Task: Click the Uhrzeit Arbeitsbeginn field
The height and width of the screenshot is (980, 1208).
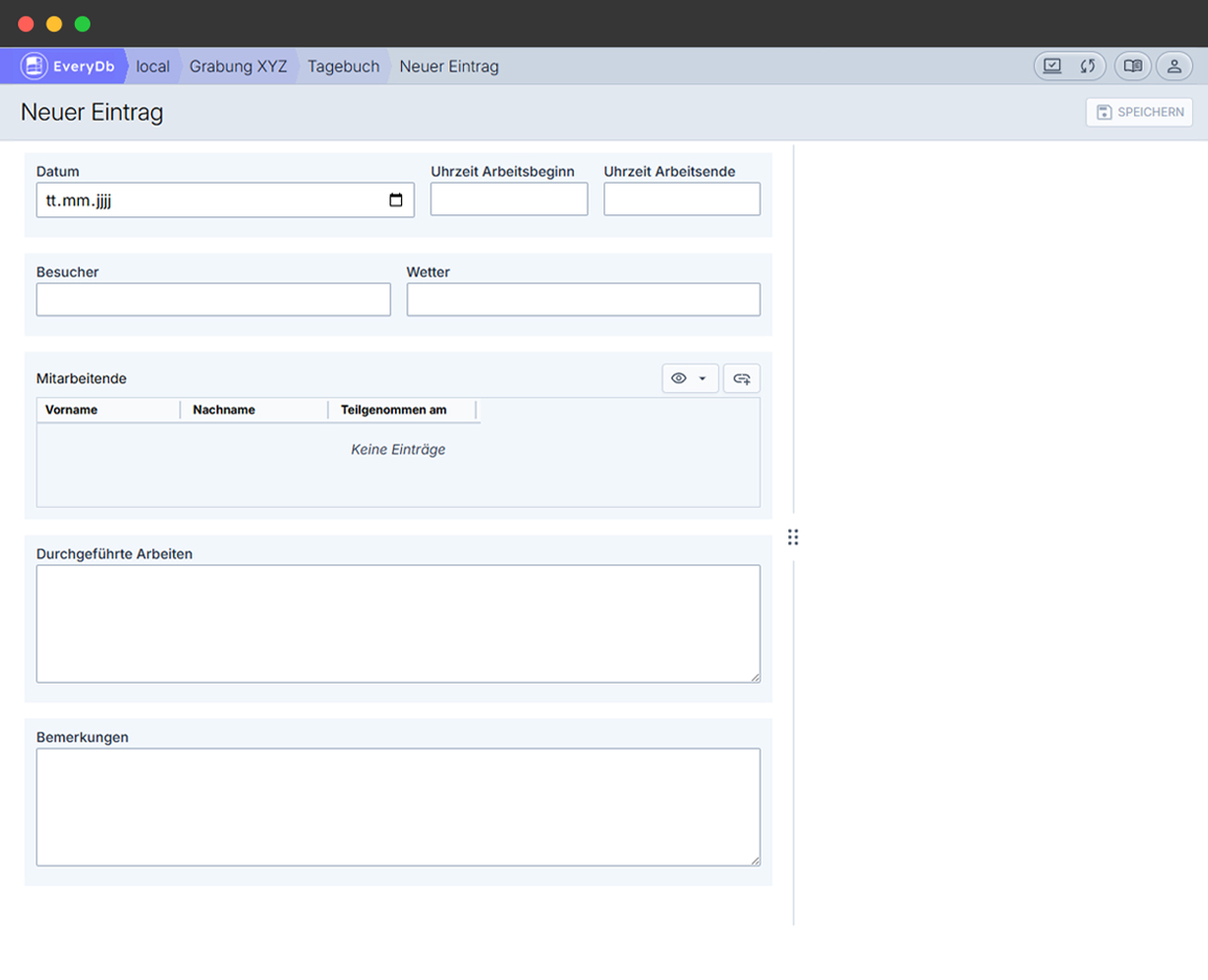Action: click(509, 199)
